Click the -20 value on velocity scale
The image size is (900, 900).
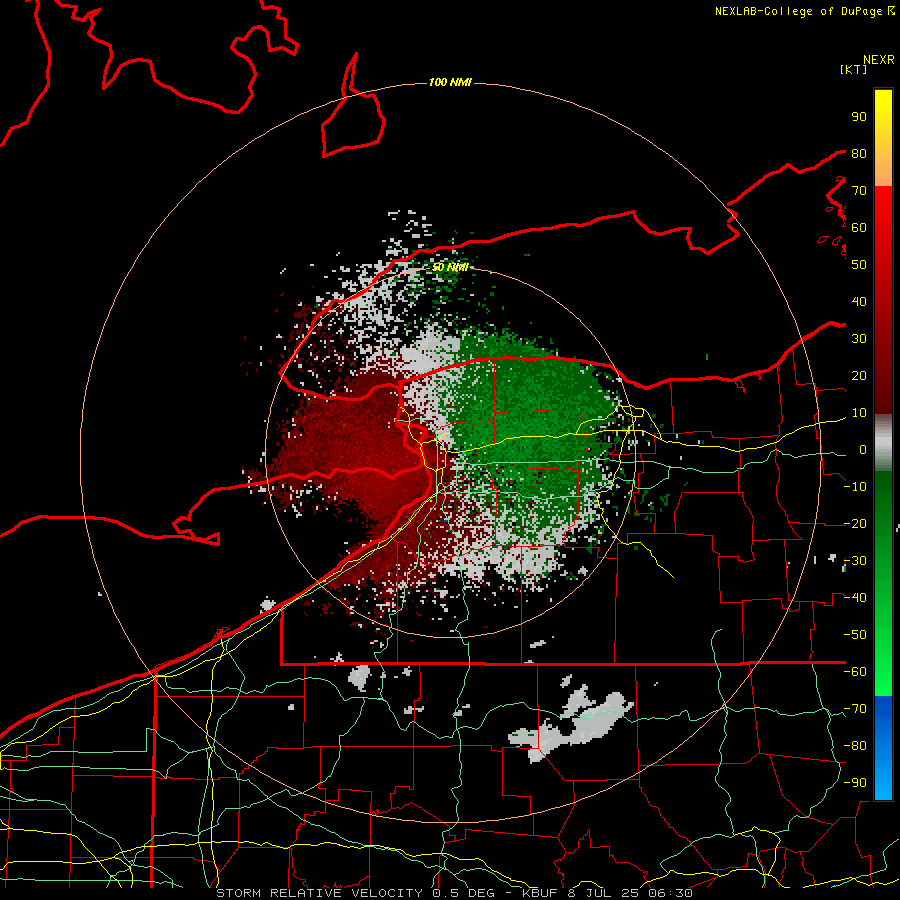855,523
